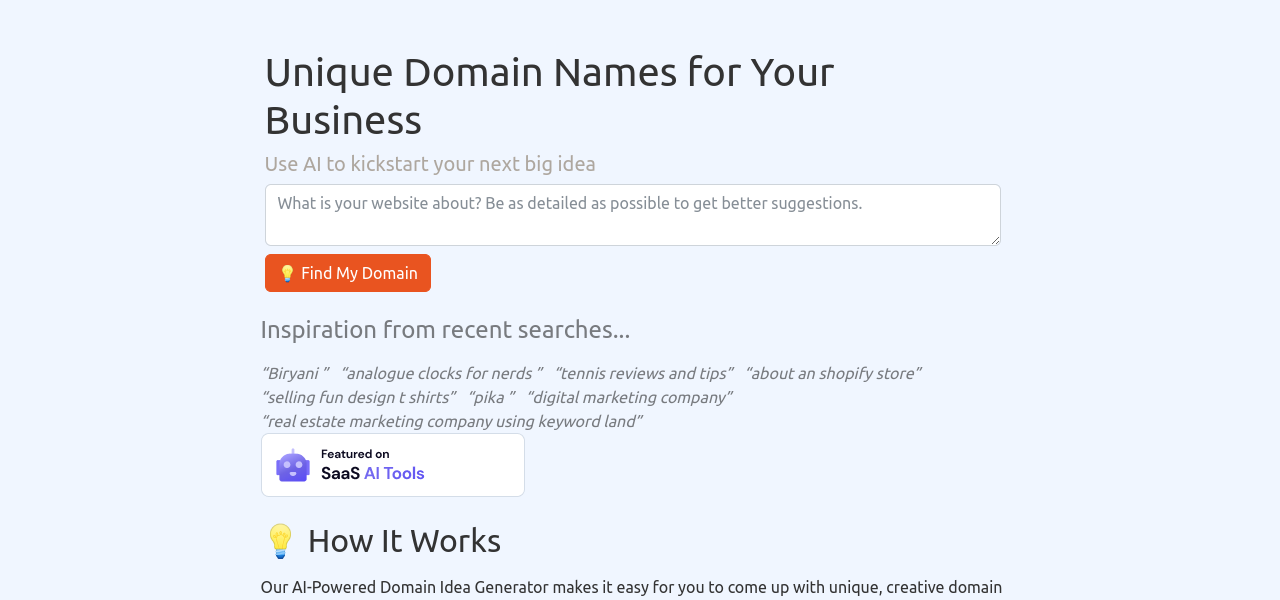Image resolution: width=1280 pixels, height=600 pixels.
Task: Click the lightbulb emoji beside How It Works
Action: [x=280, y=541]
